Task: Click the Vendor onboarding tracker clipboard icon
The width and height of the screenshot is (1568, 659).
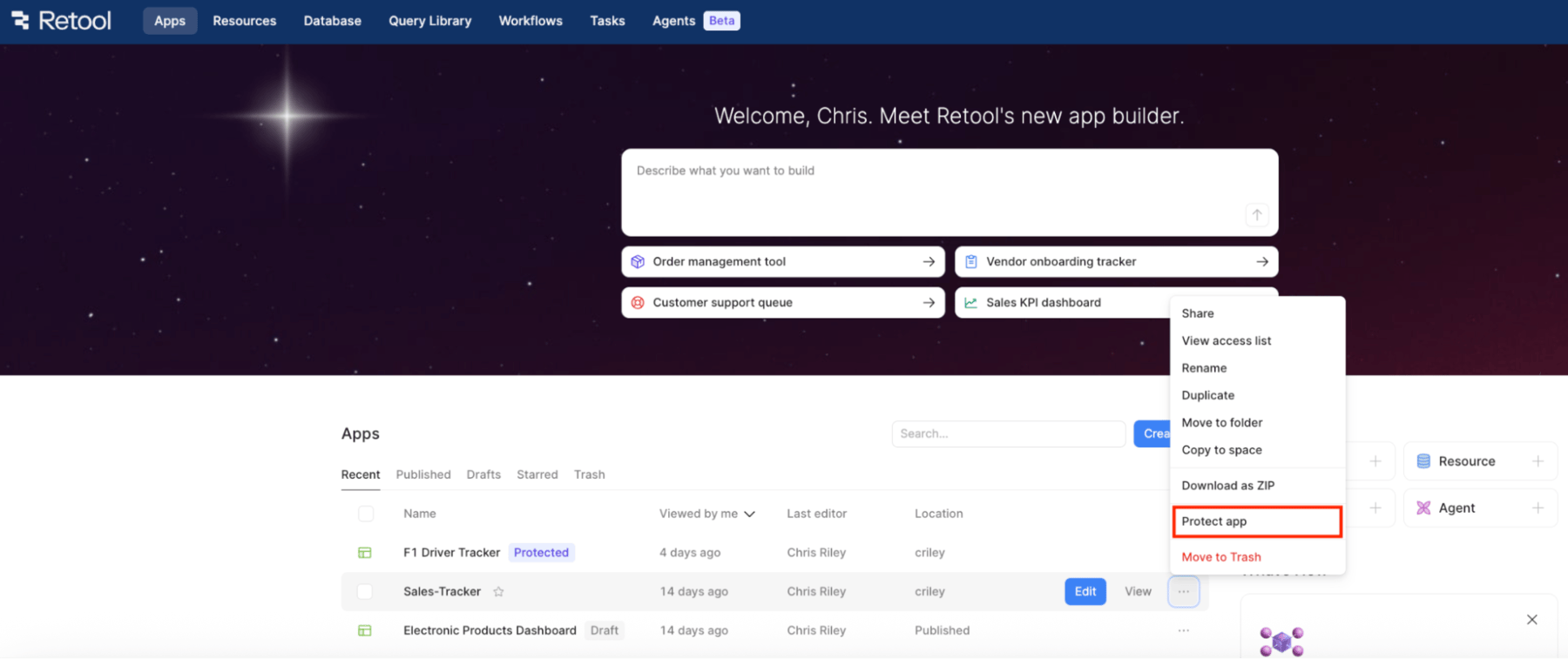Action: (x=971, y=261)
